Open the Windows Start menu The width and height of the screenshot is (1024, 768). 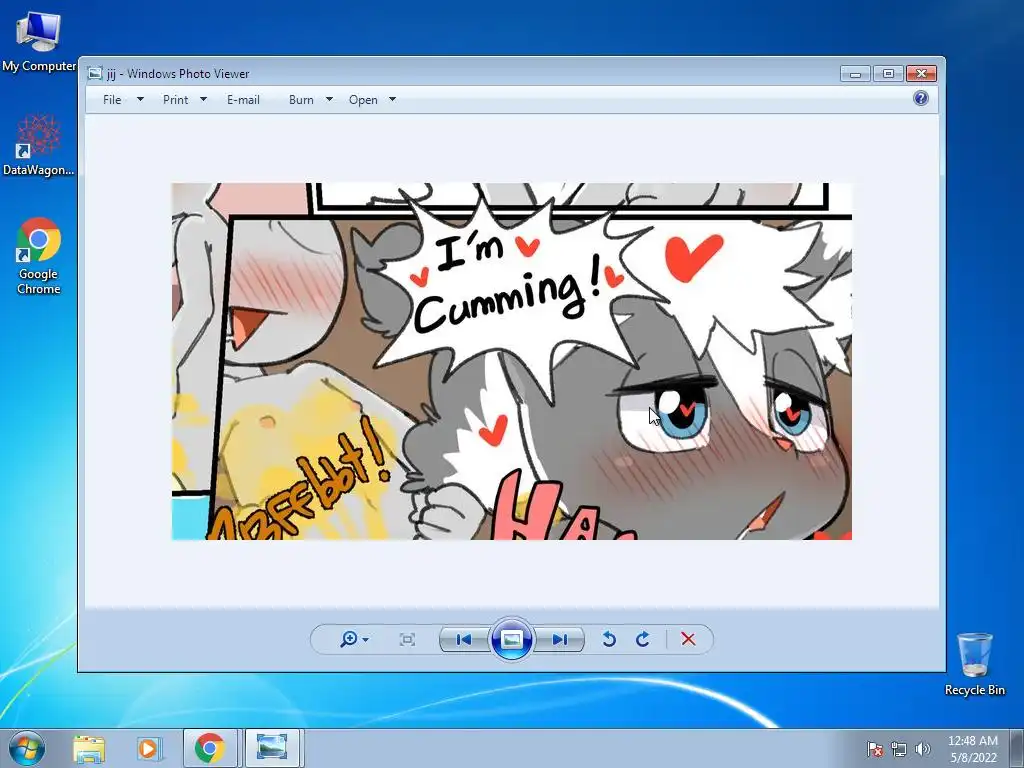coord(26,748)
